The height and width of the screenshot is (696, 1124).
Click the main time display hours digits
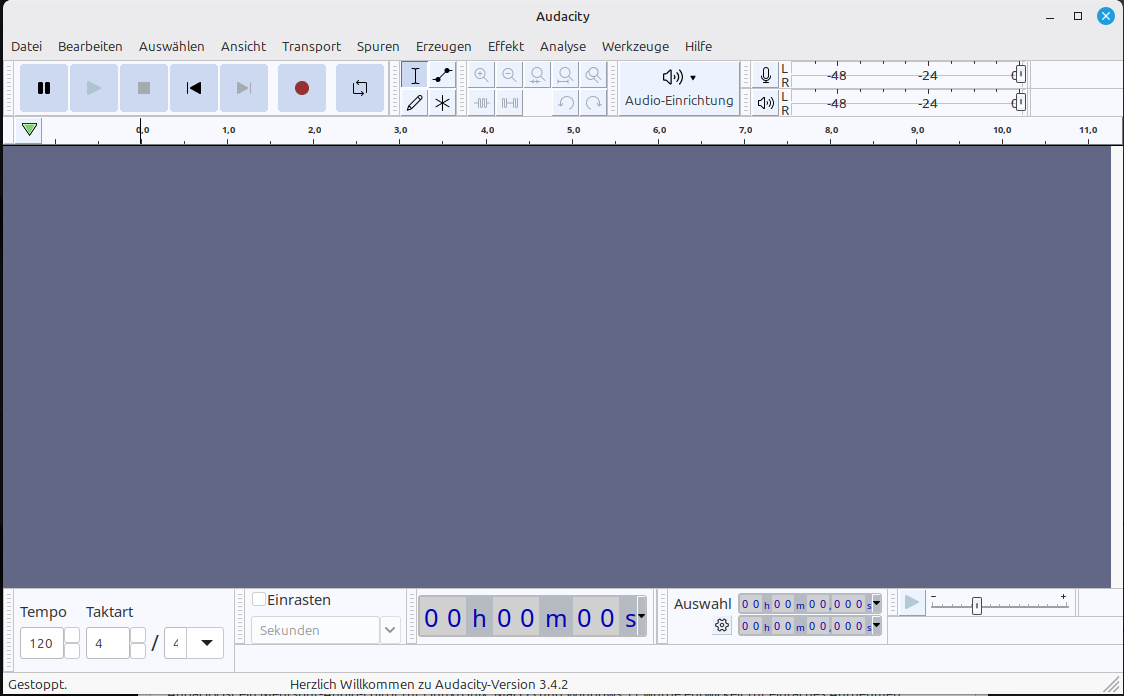443,618
